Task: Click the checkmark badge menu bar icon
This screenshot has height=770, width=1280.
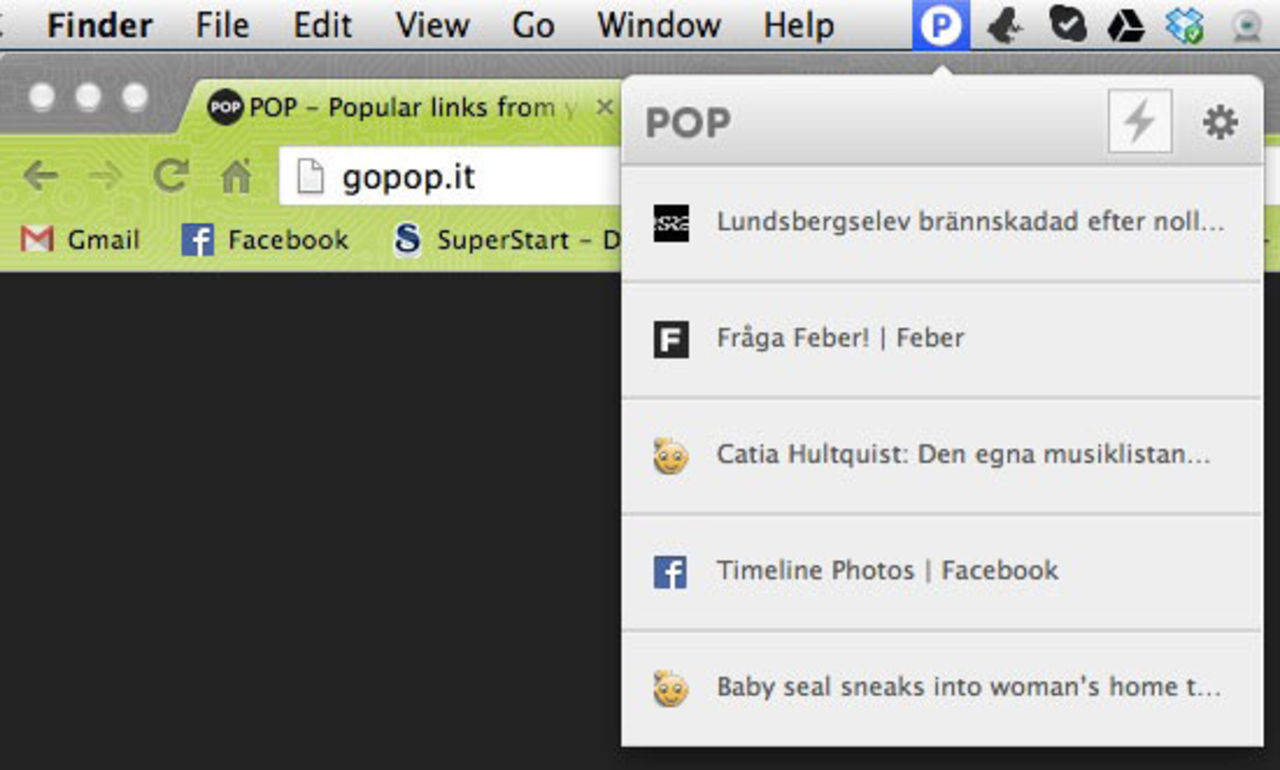Action: (x=1067, y=27)
